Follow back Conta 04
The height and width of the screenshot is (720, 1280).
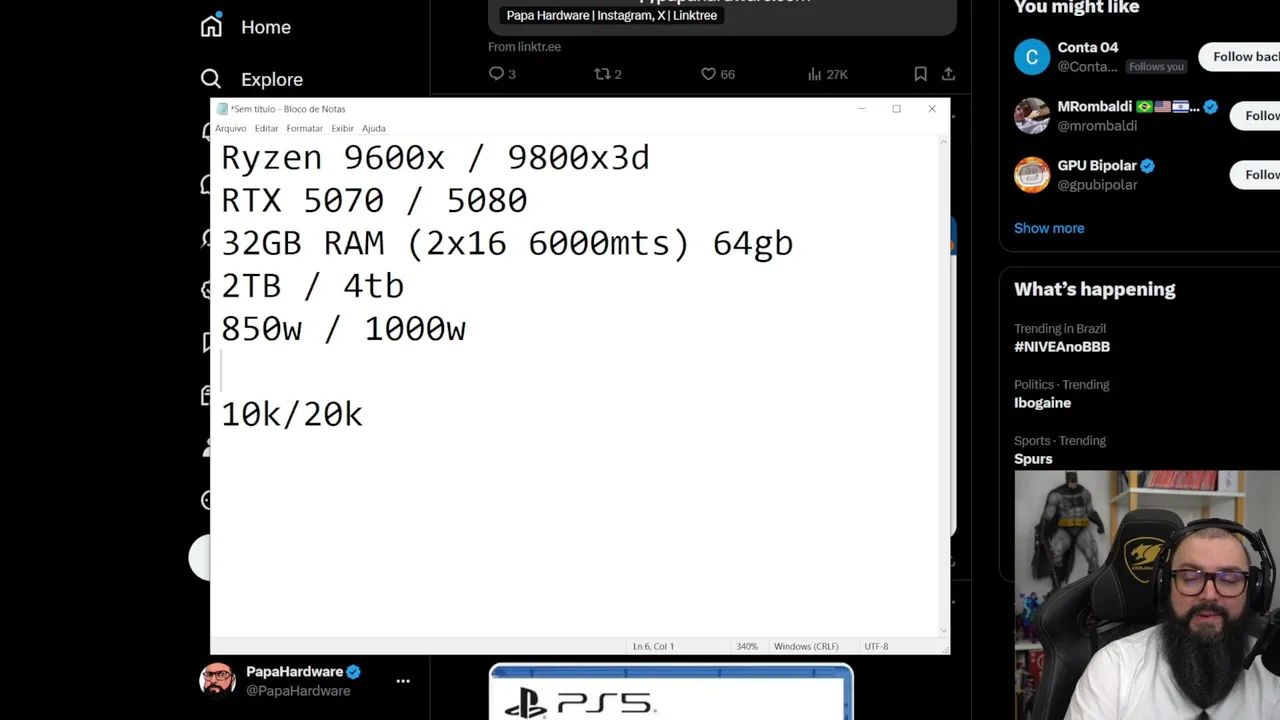point(1239,57)
